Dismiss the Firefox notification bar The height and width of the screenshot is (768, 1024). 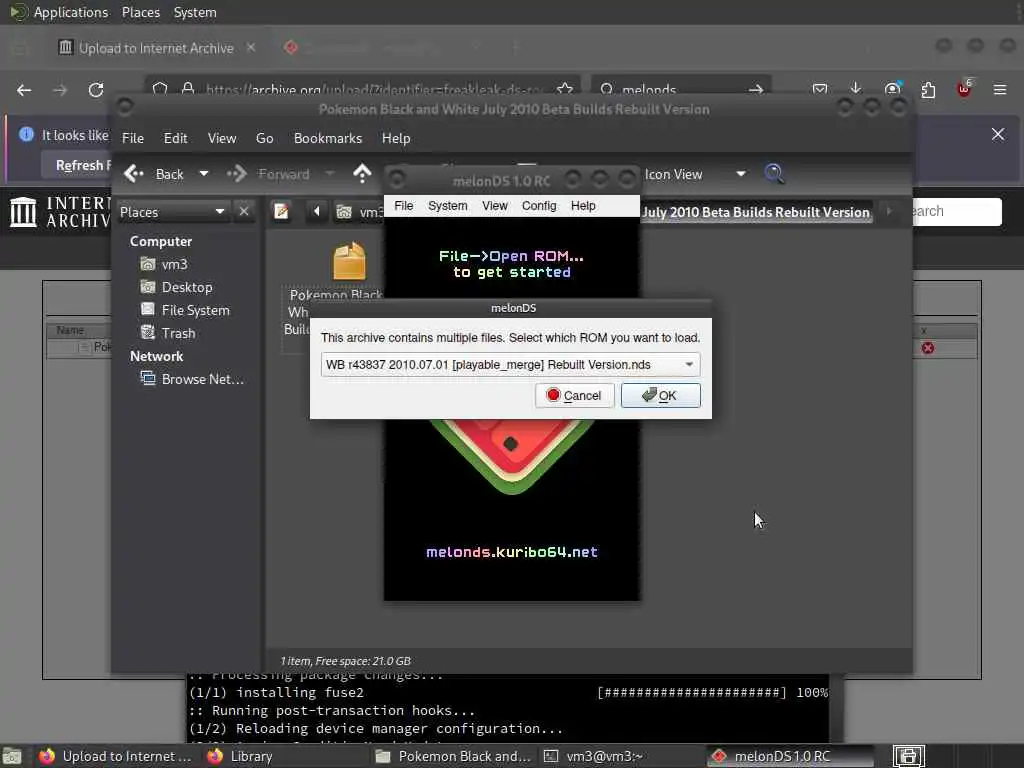998,134
